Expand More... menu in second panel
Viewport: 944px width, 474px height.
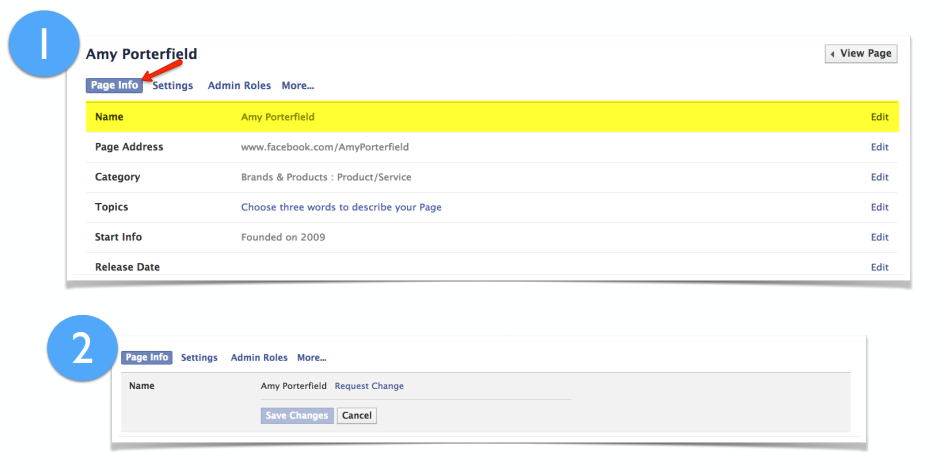[312, 358]
